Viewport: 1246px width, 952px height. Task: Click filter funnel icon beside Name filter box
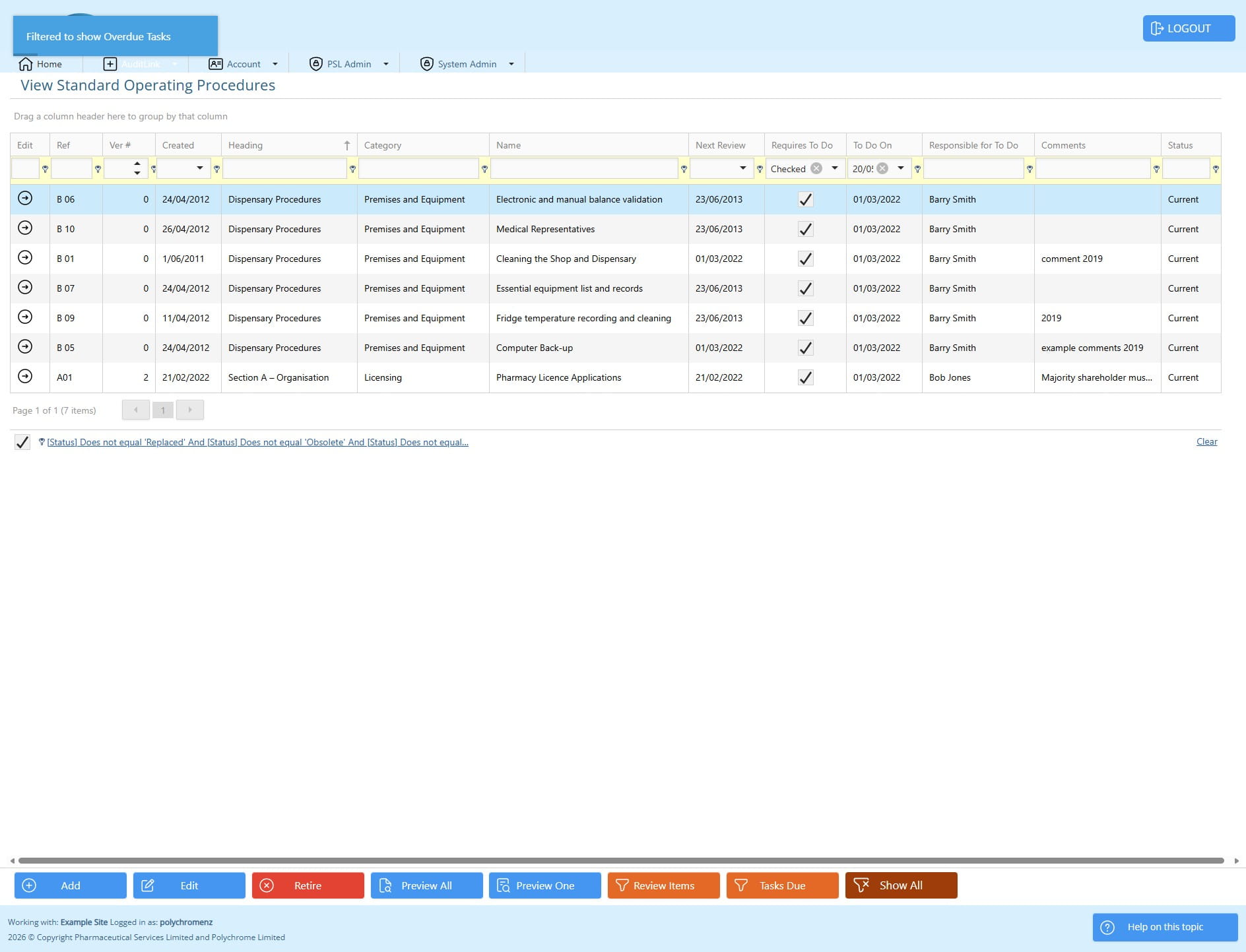click(x=684, y=170)
